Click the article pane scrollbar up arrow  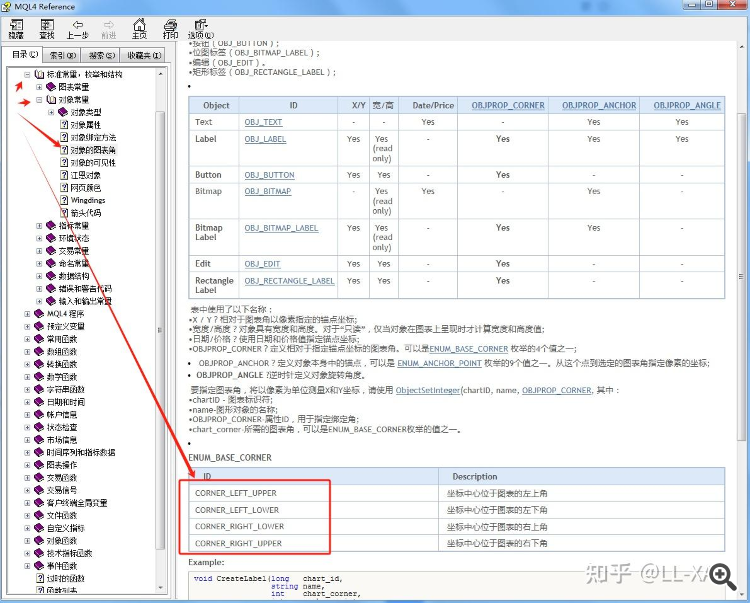click(x=742, y=47)
